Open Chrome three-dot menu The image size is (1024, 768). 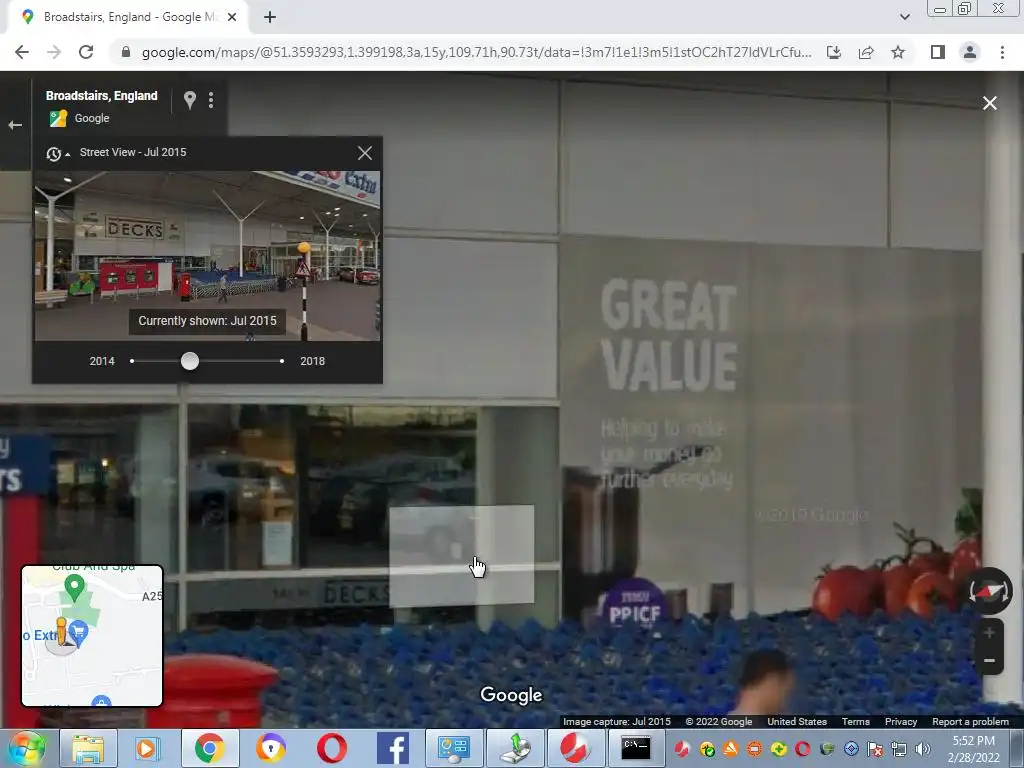click(1002, 52)
